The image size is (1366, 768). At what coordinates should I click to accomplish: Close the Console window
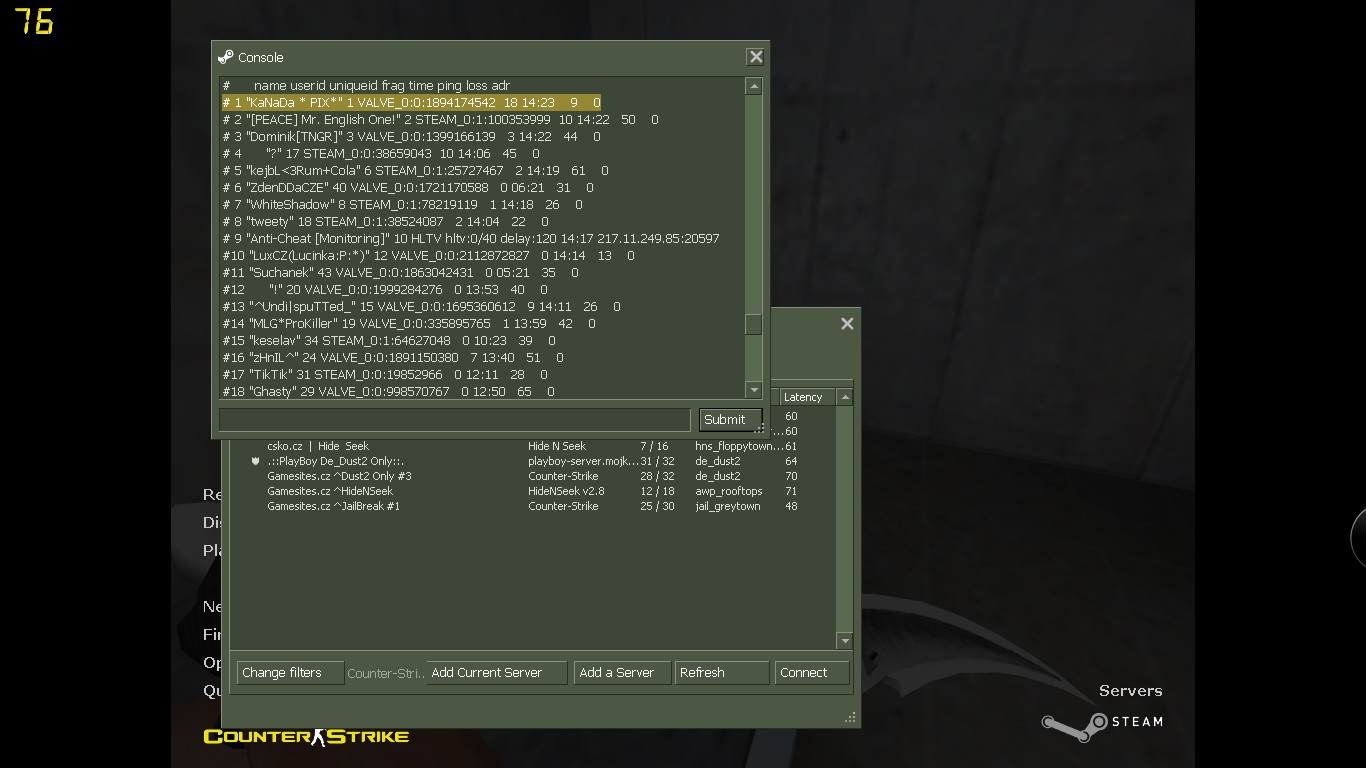tap(756, 57)
